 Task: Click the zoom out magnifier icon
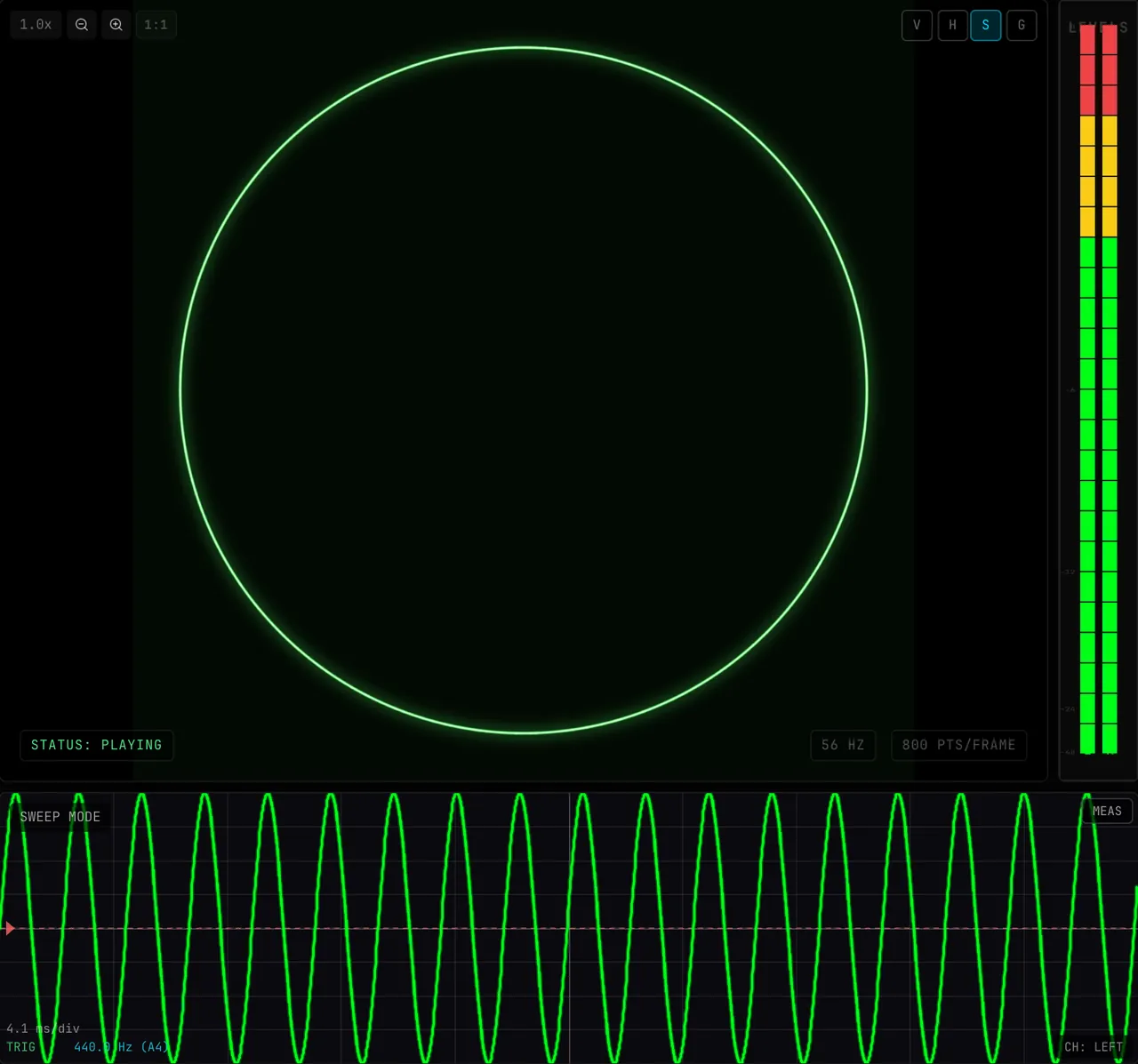[82, 25]
